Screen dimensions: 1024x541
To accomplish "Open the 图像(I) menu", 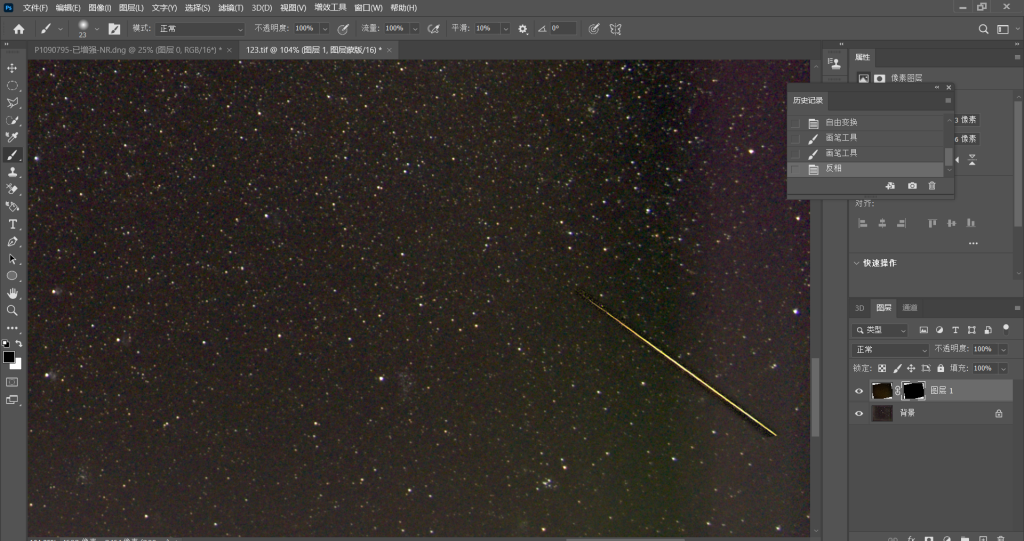I will coord(99,8).
